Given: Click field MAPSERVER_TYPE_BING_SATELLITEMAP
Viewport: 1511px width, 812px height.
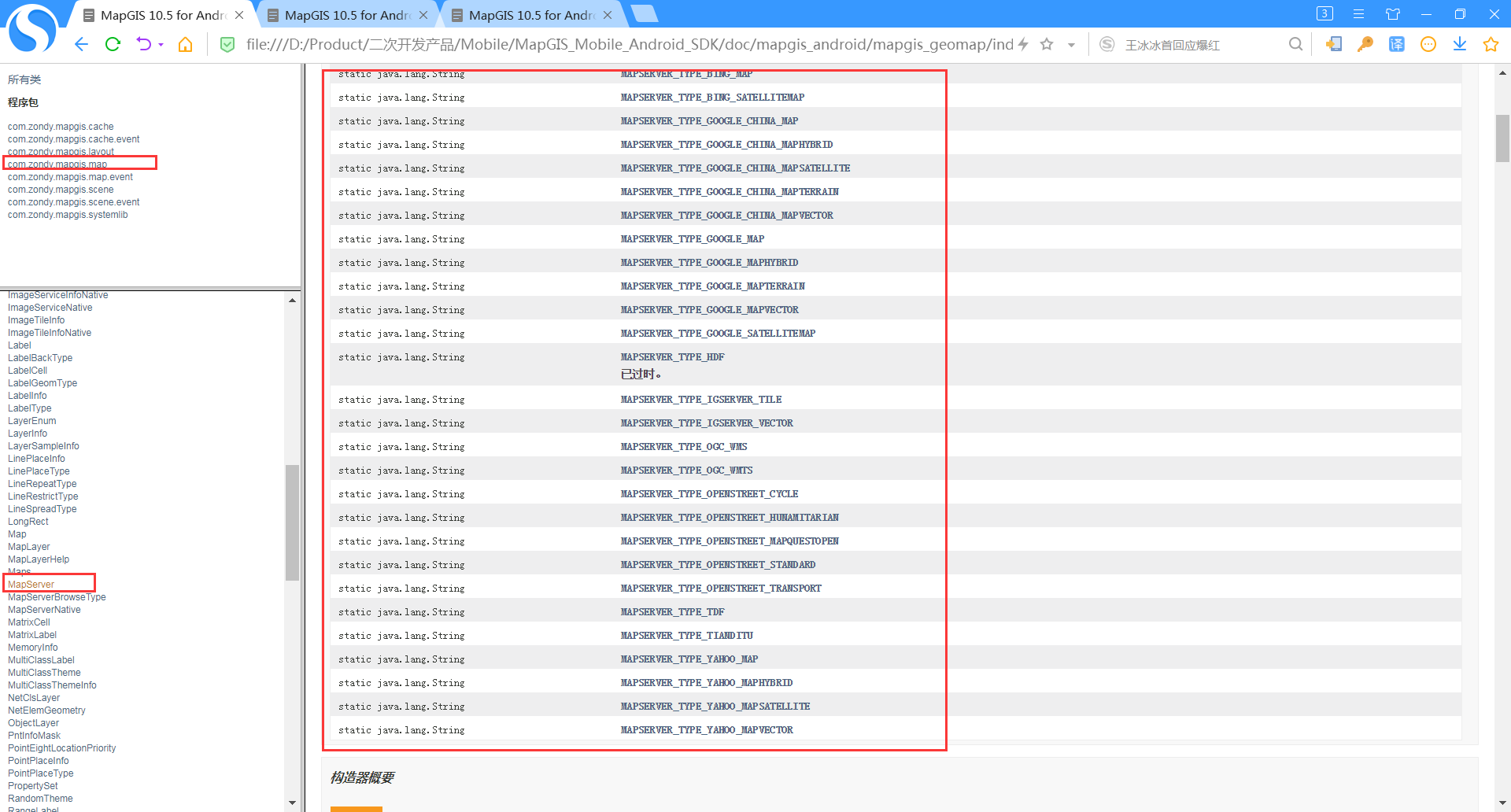Looking at the screenshot, I should [712, 98].
